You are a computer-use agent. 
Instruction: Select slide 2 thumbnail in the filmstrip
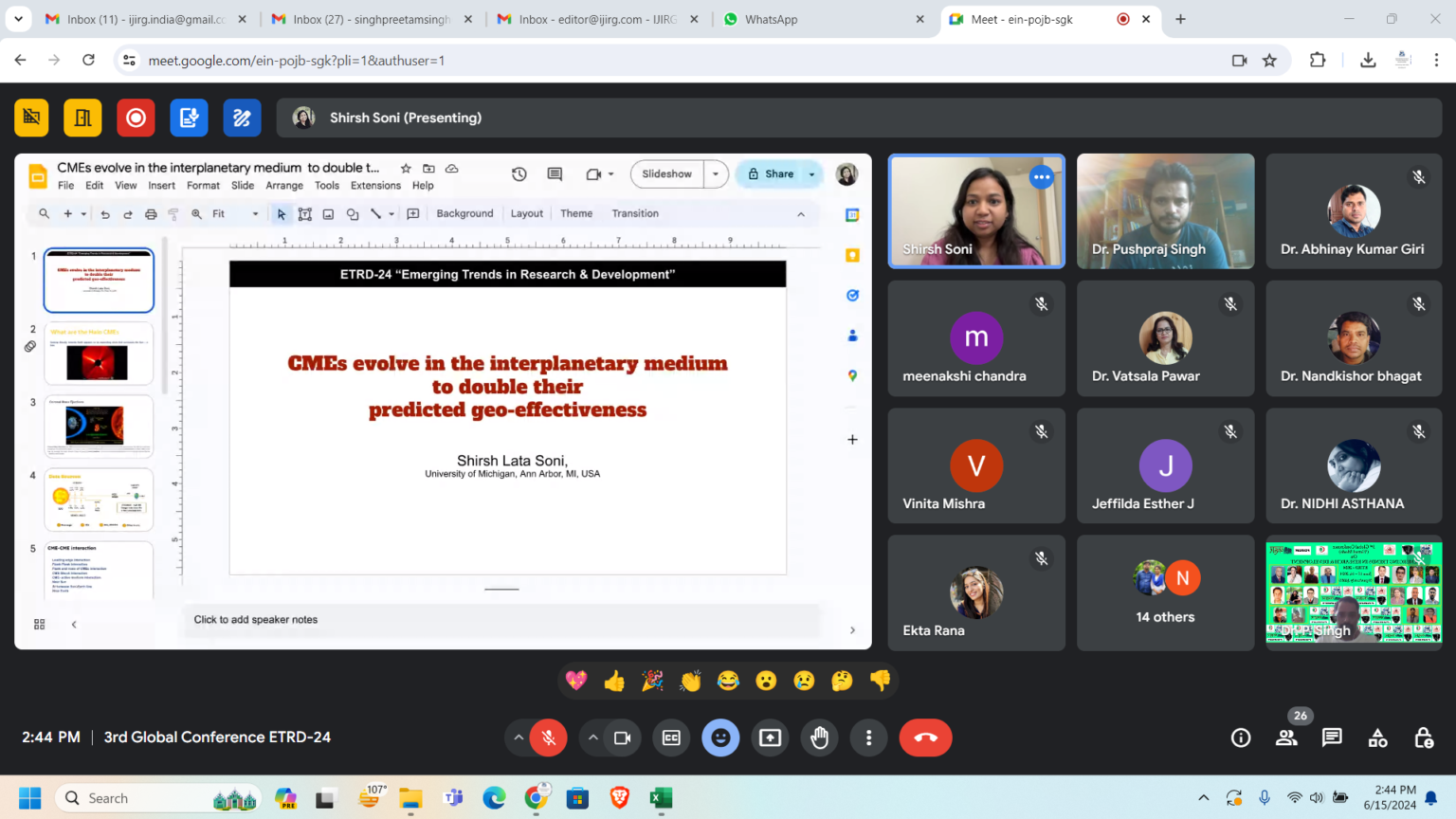pyautogui.click(x=99, y=354)
